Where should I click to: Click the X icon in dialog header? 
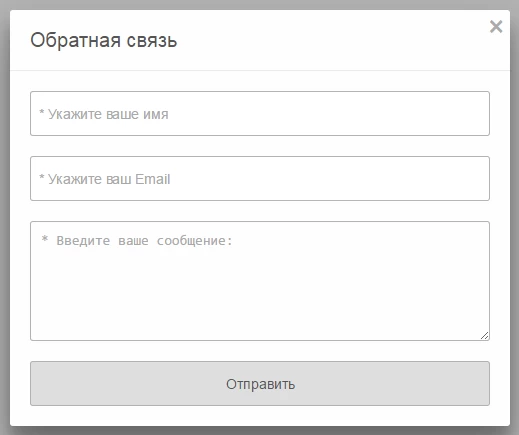(496, 26)
